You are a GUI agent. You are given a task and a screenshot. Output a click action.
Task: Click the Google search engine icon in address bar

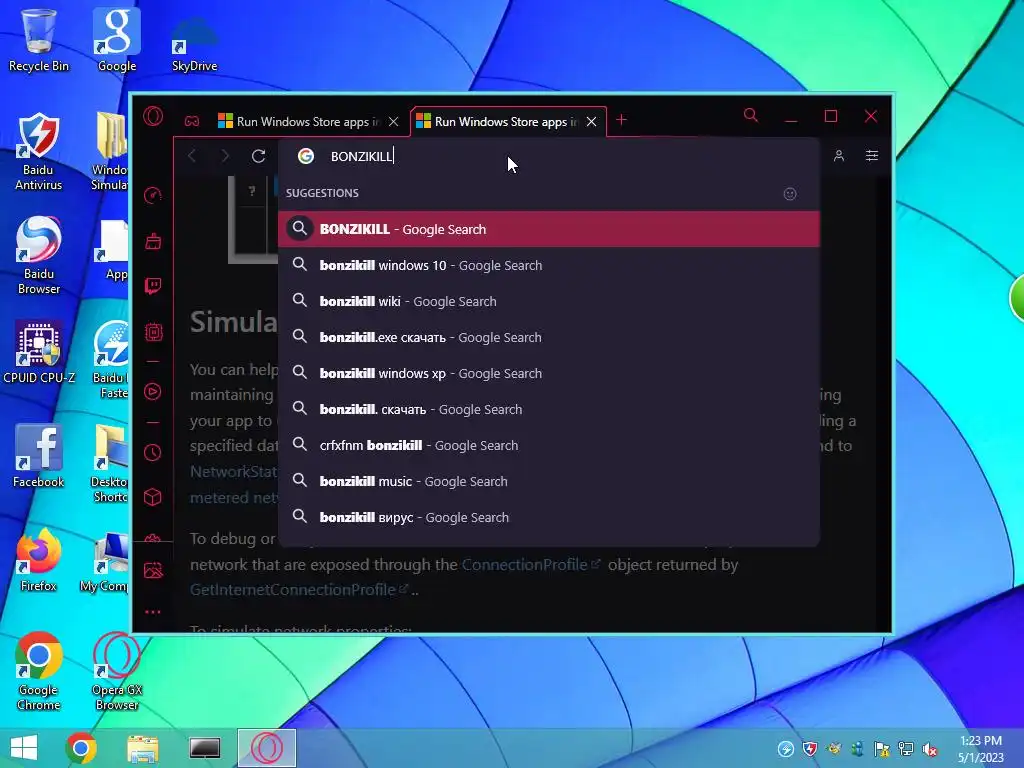(x=306, y=156)
